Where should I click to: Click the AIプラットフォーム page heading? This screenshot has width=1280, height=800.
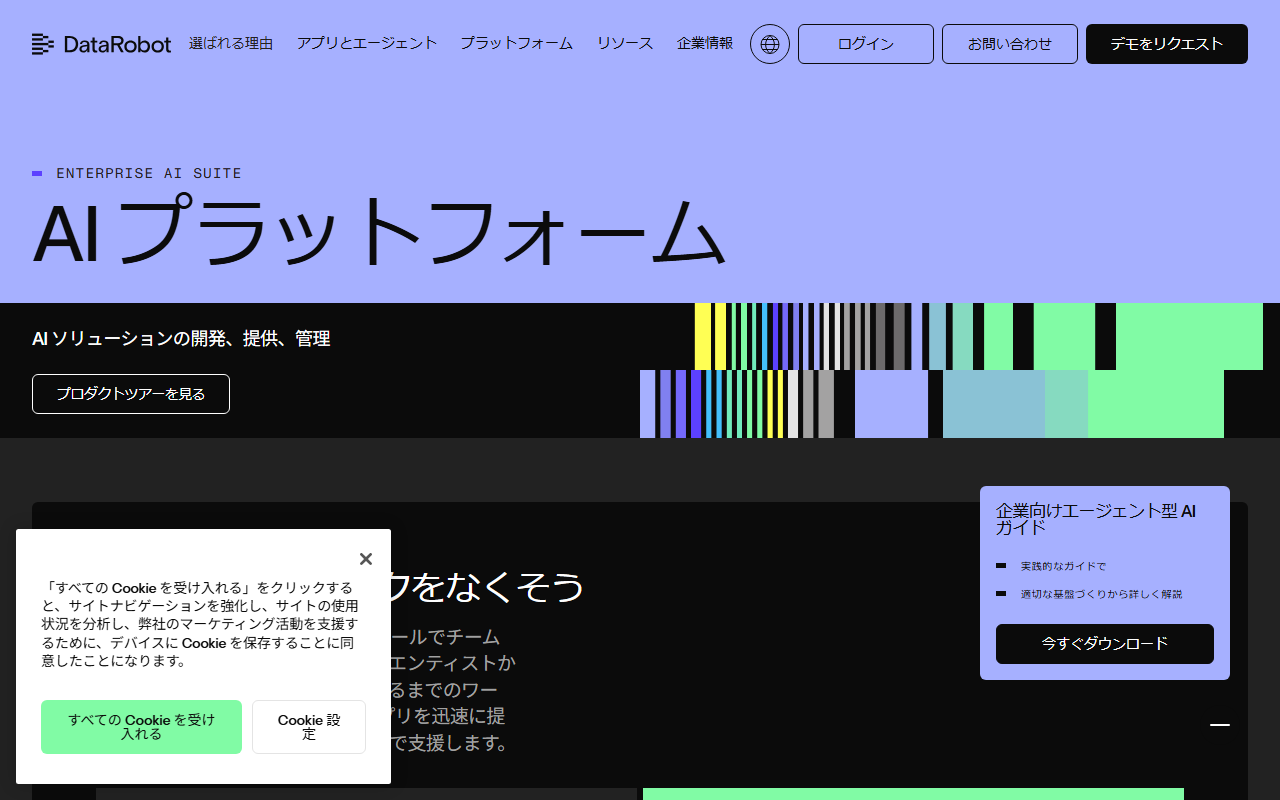pyautogui.click(x=378, y=233)
